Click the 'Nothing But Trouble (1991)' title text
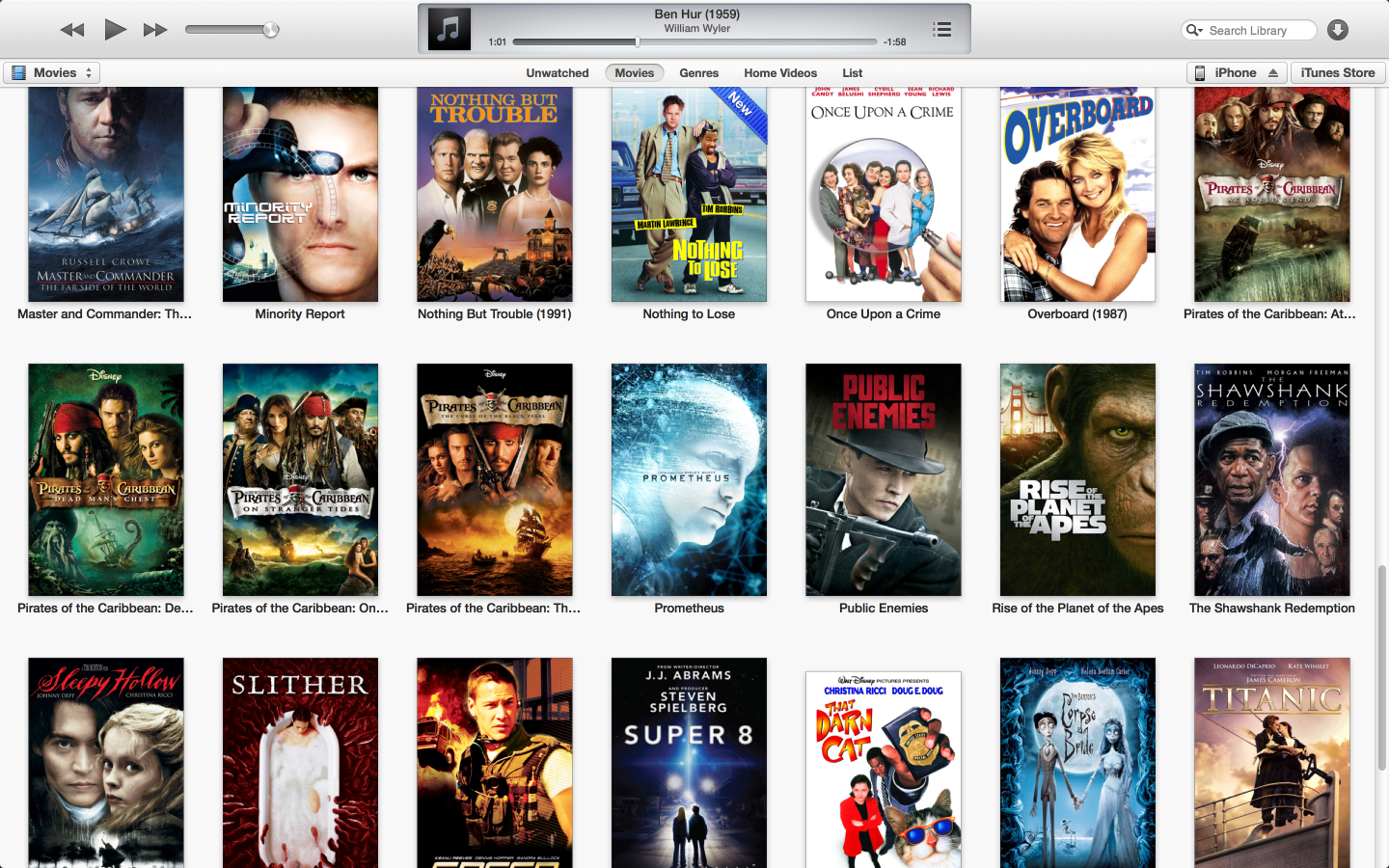1389x868 pixels. [x=495, y=314]
